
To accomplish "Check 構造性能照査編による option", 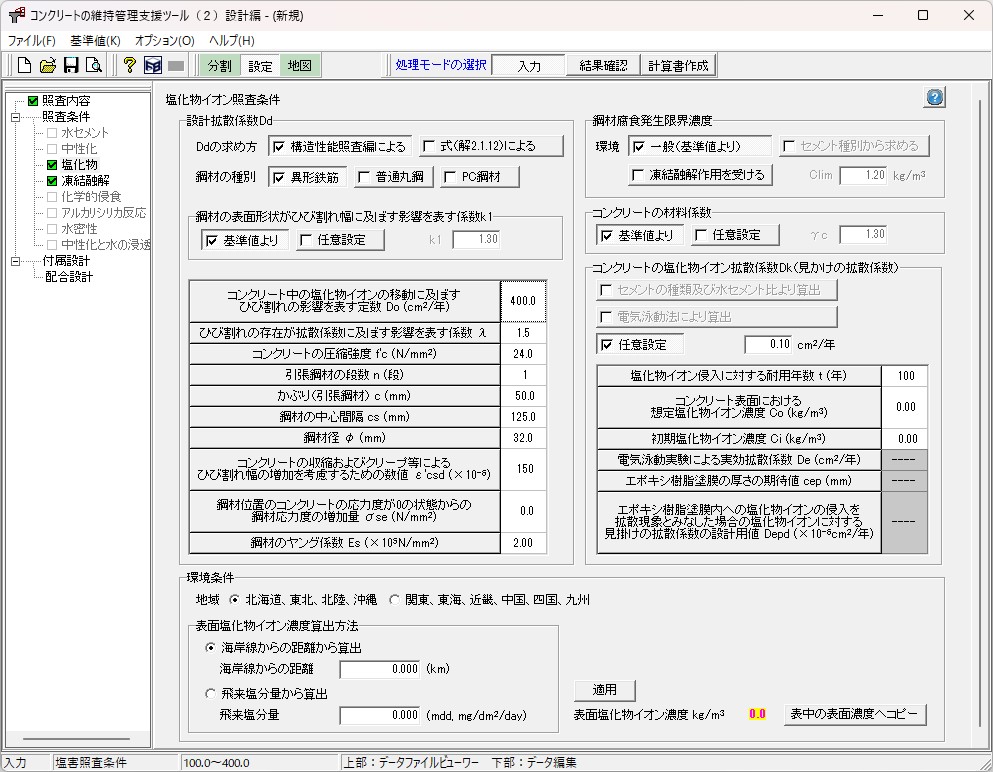I will (340, 146).
